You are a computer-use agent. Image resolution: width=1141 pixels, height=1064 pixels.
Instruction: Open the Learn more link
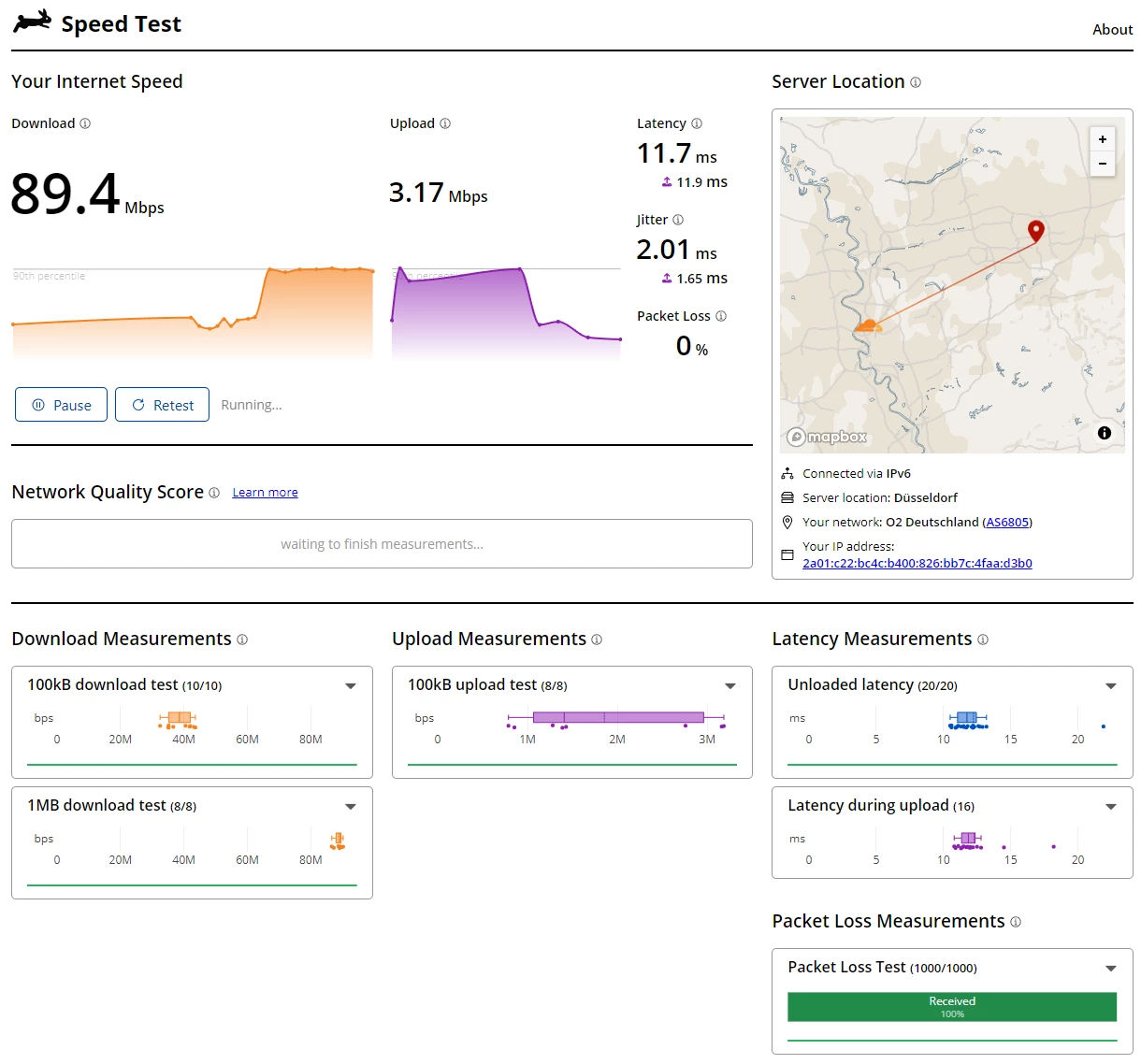[265, 493]
